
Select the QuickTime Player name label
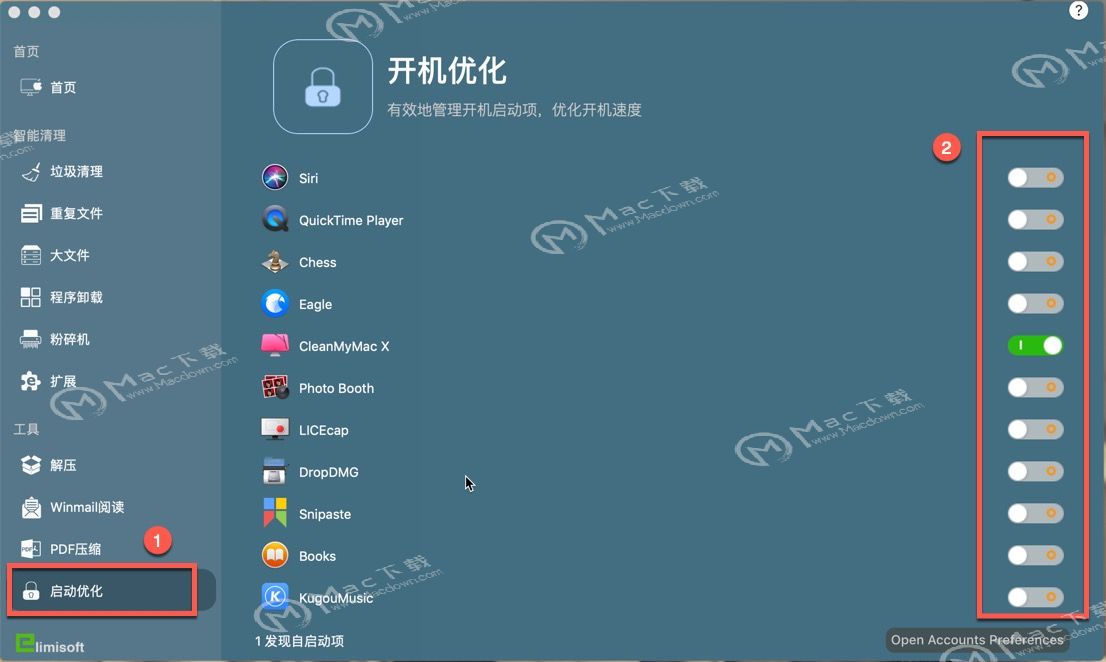351,221
